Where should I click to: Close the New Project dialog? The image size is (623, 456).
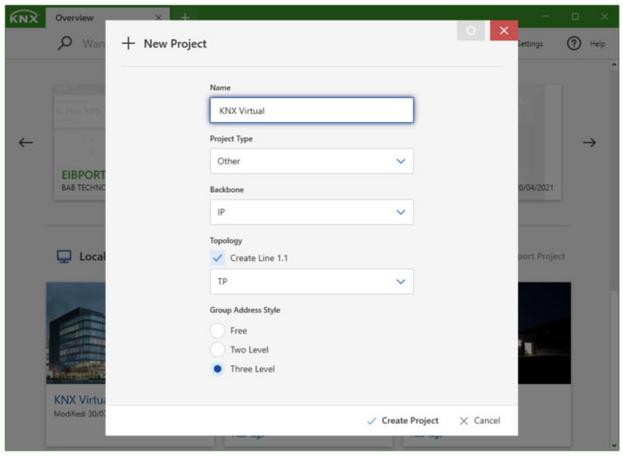503,31
